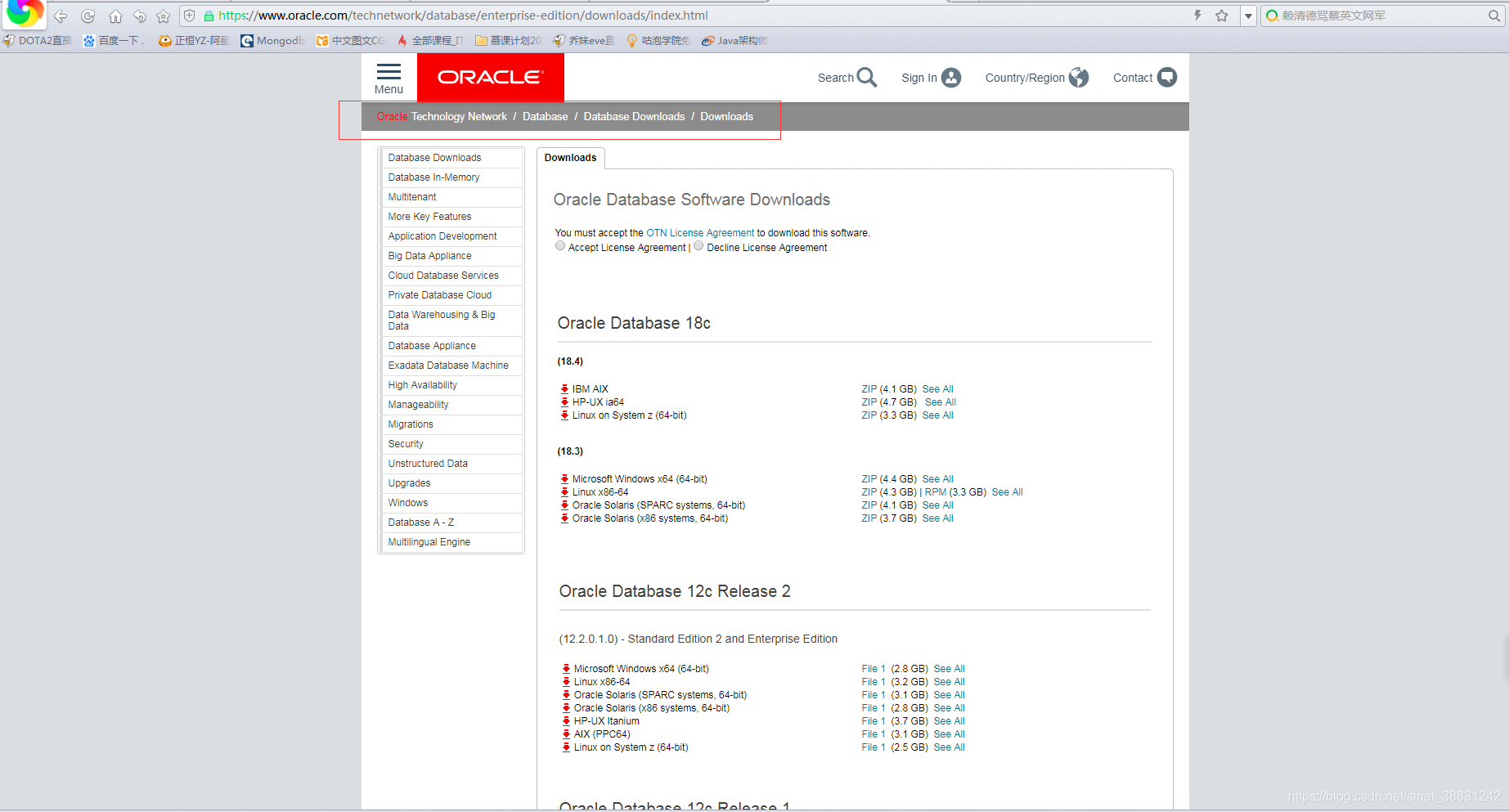Click File 1 for Microsoft Windows x64 12c
Screen dimensions: 1509x812
[x=873, y=669]
